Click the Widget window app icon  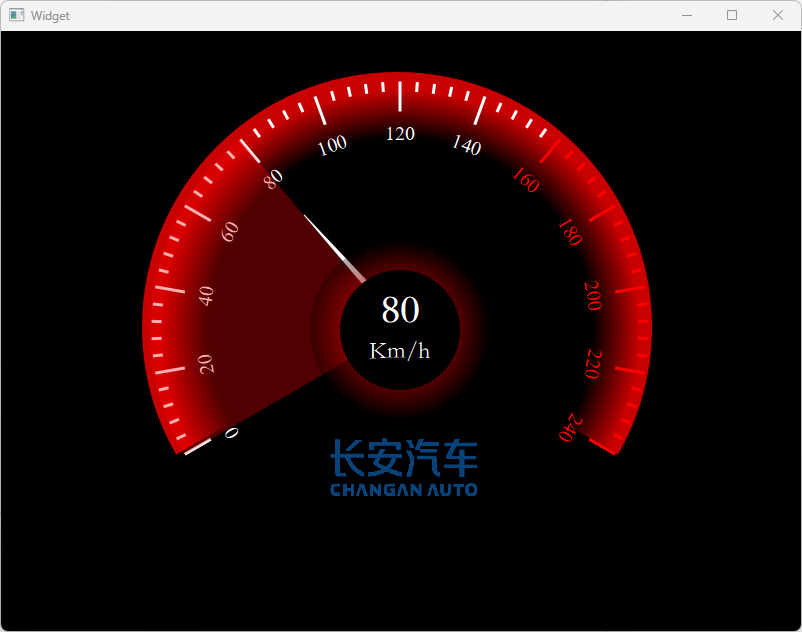tap(16, 15)
